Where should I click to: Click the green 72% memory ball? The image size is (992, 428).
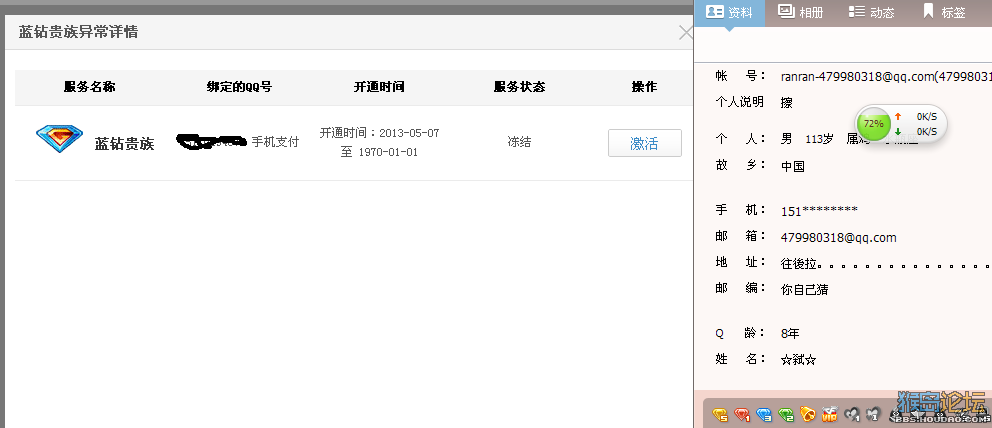click(873, 124)
